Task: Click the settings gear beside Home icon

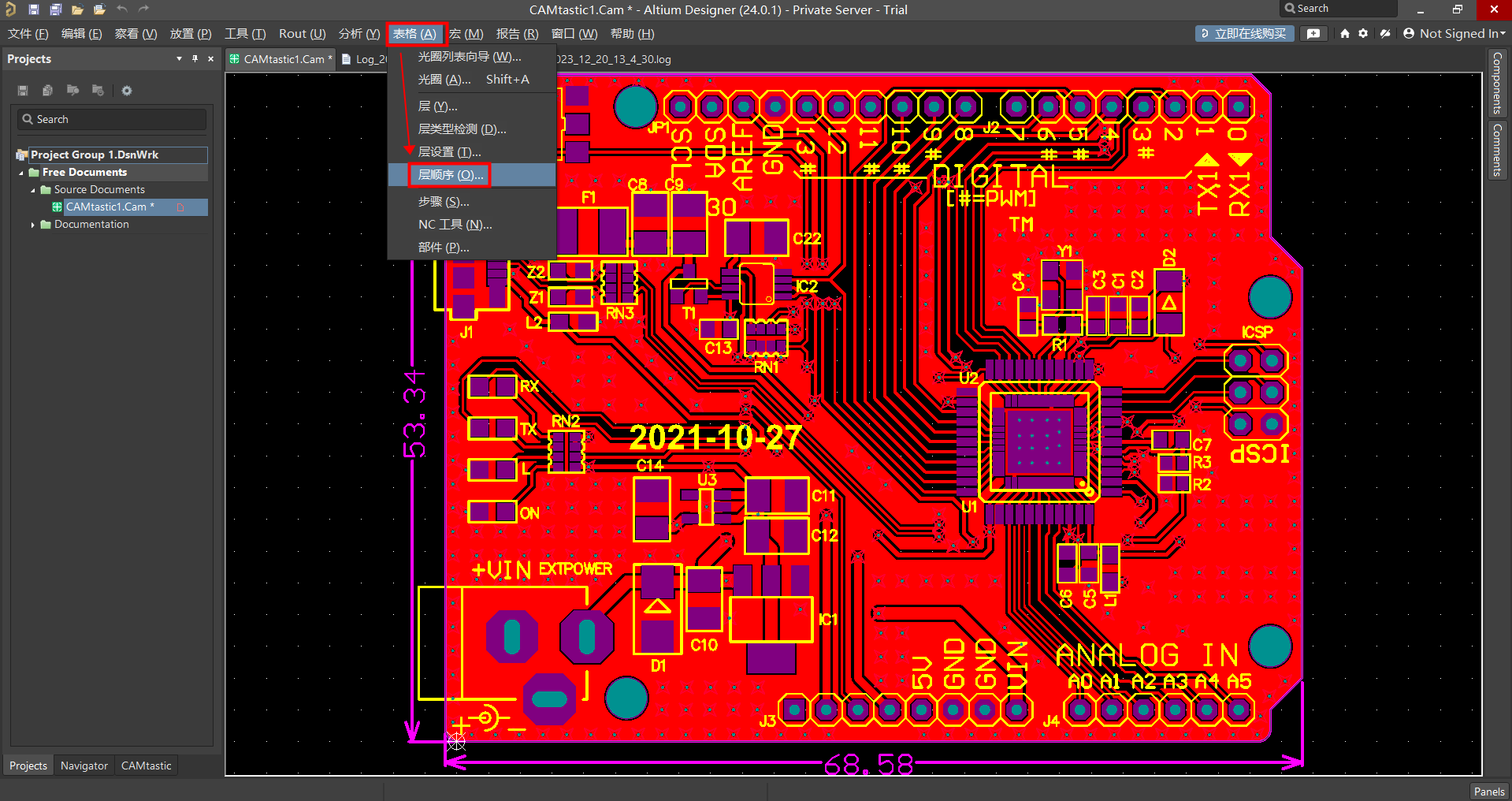Action: [1363, 34]
